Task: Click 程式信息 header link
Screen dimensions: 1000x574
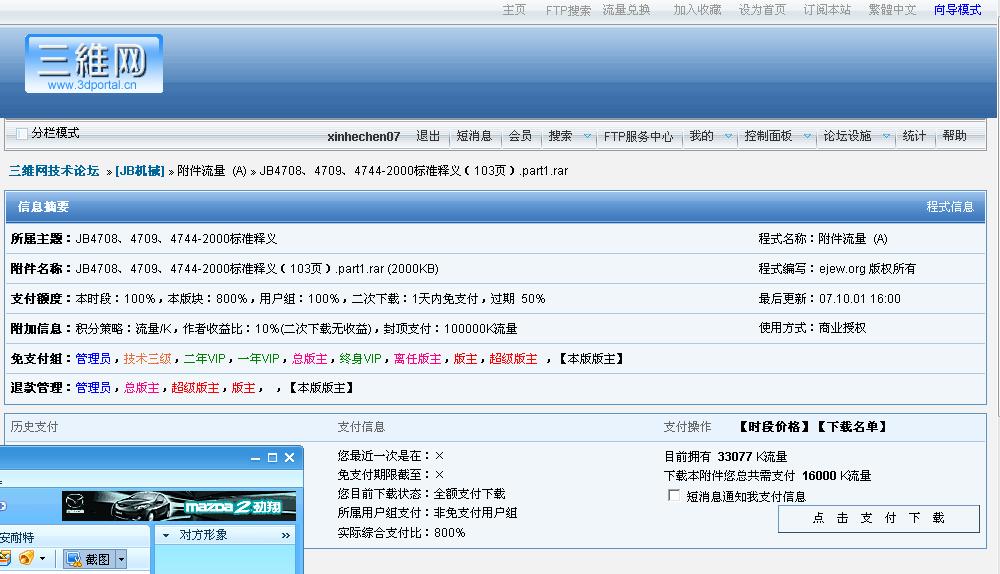Action: click(x=950, y=207)
